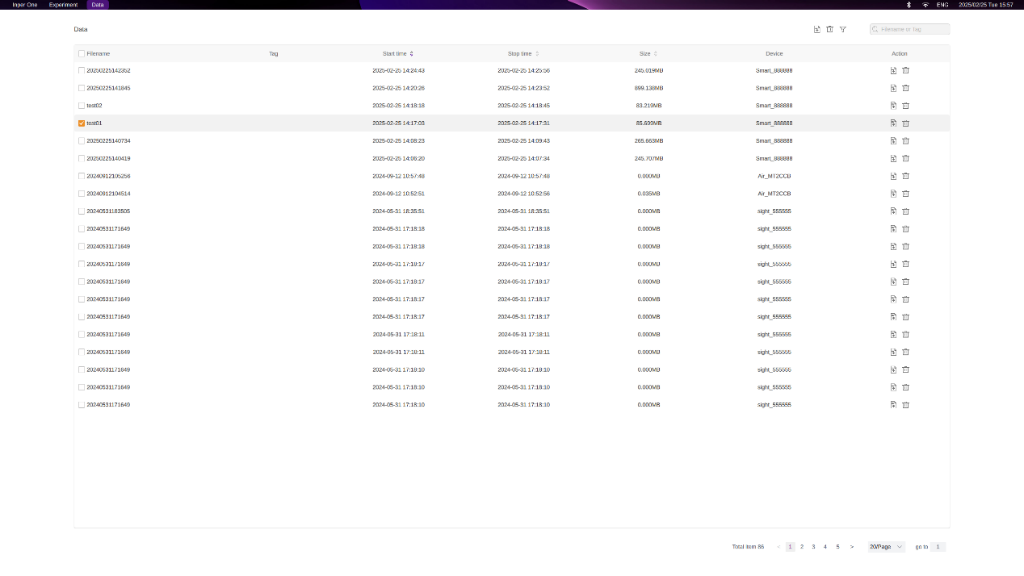Delete the test01 row using its trash icon
1024x576 pixels.
coord(906,123)
